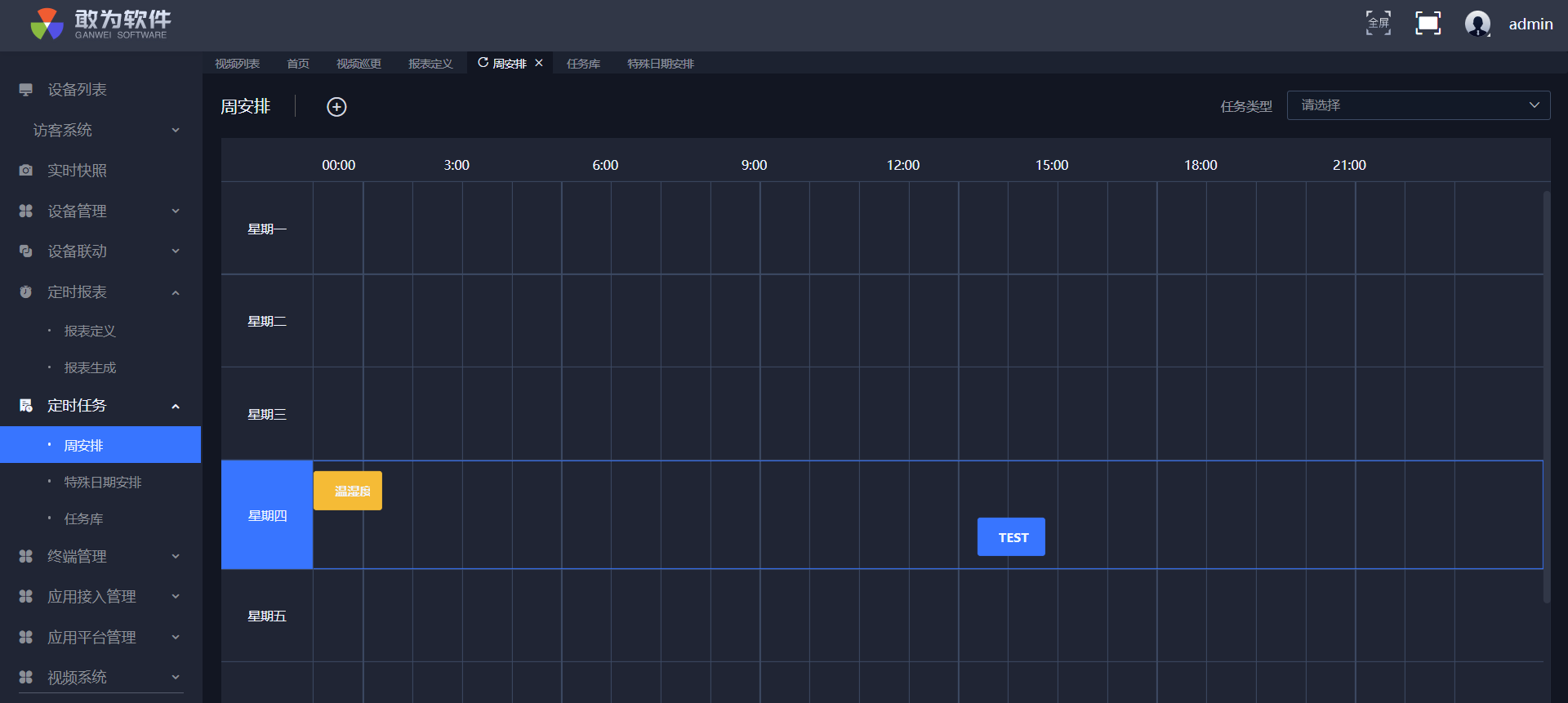Click the fullscreen 全屏 icon
The height and width of the screenshot is (703, 1568).
(1379, 23)
